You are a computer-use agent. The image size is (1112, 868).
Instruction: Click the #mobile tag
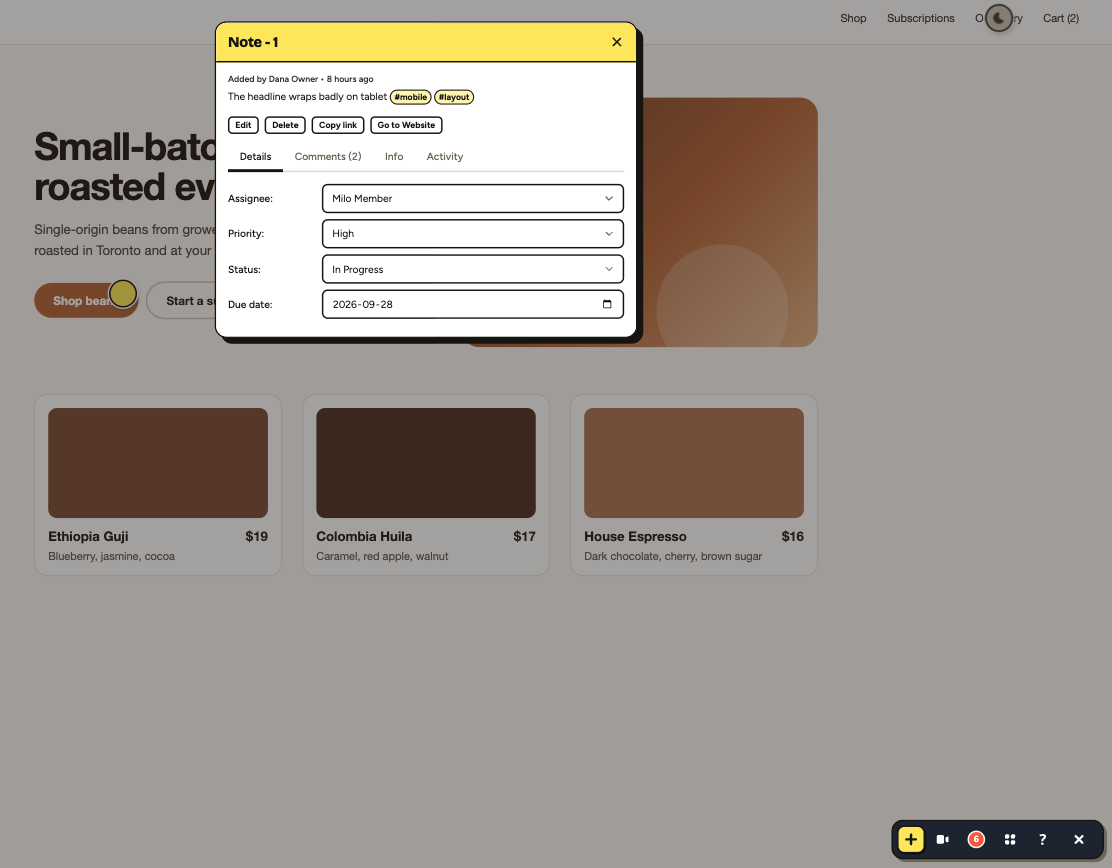tap(411, 97)
